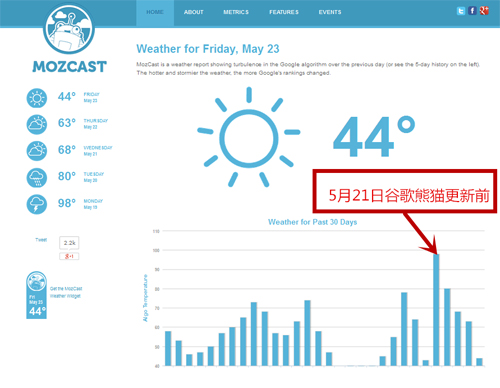Viewport: 500px width, 388px height.
Task: Click the WEDNESDAY May 21 label
Action: 98,151
